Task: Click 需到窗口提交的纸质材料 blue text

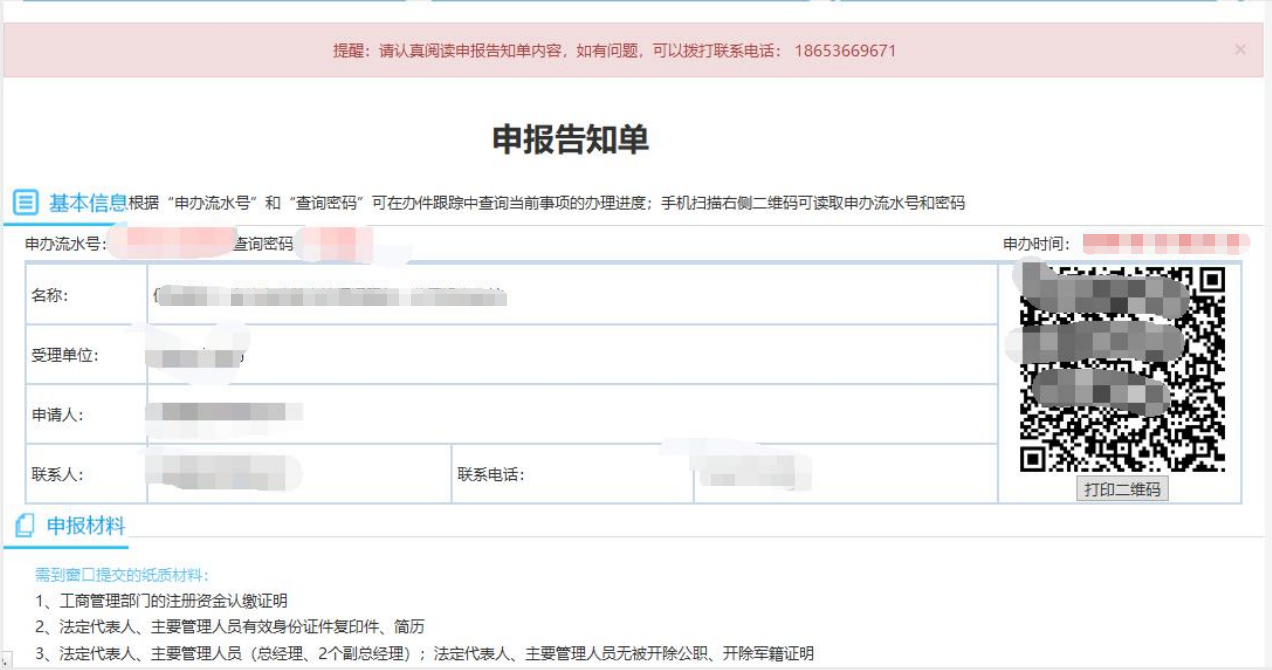Action: pos(122,575)
